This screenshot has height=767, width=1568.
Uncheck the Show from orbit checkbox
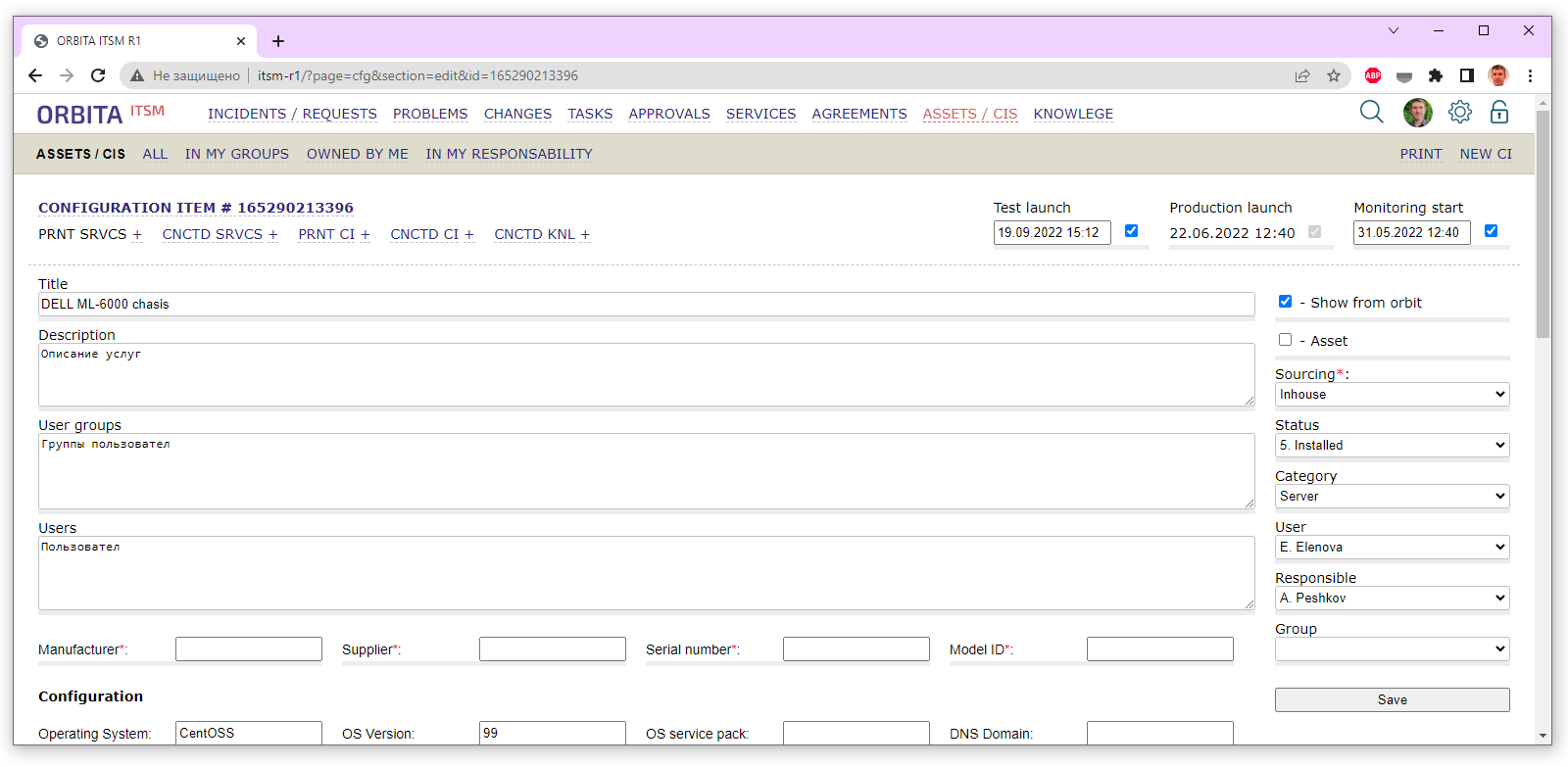click(x=1285, y=302)
